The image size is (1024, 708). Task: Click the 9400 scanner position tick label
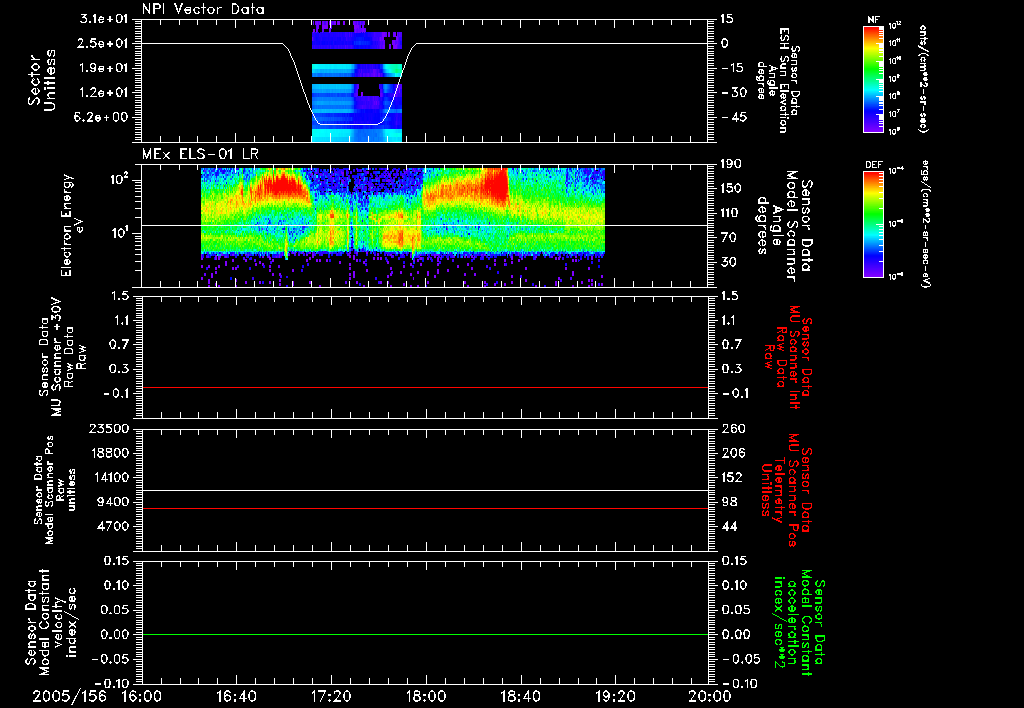(113, 502)
